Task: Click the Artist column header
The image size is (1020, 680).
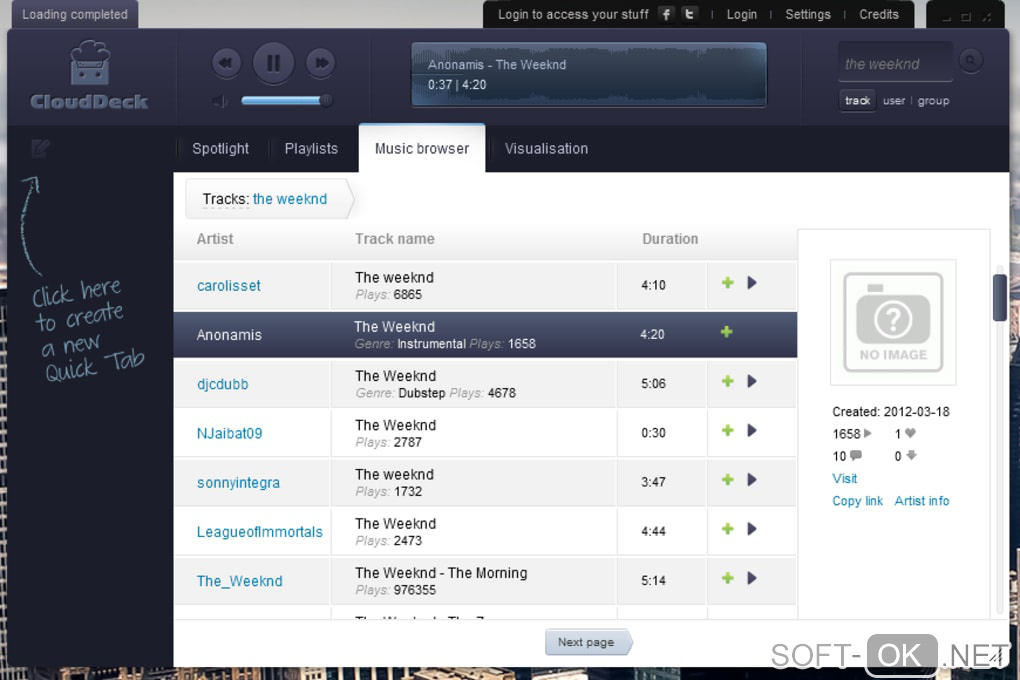Action: (x=215, y=239)
